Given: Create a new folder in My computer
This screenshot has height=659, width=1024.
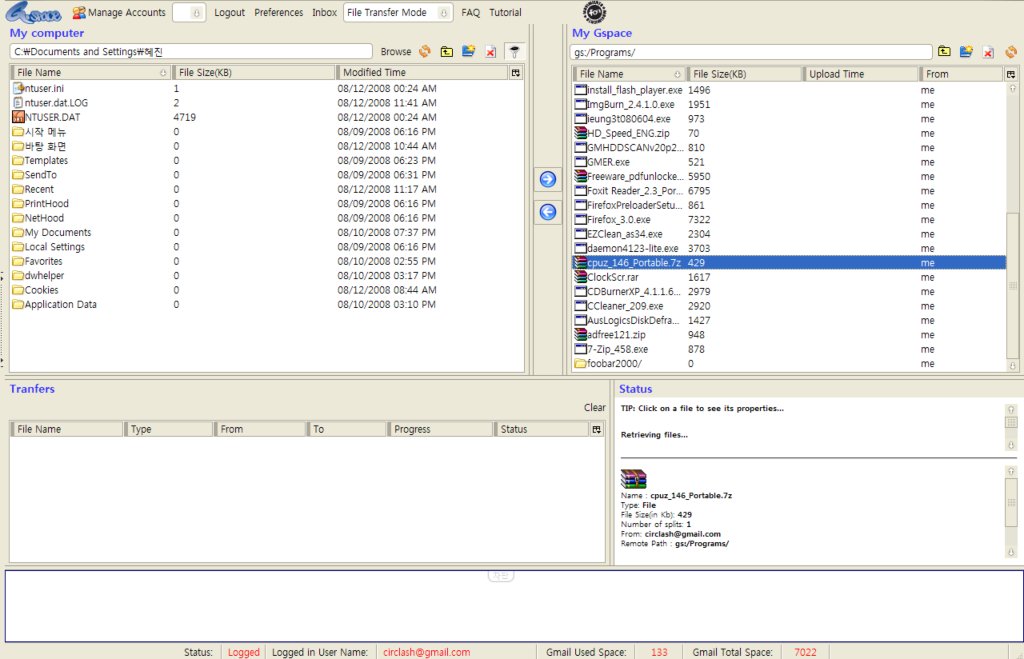Looking at the screenshot, I should click(468, 52).
